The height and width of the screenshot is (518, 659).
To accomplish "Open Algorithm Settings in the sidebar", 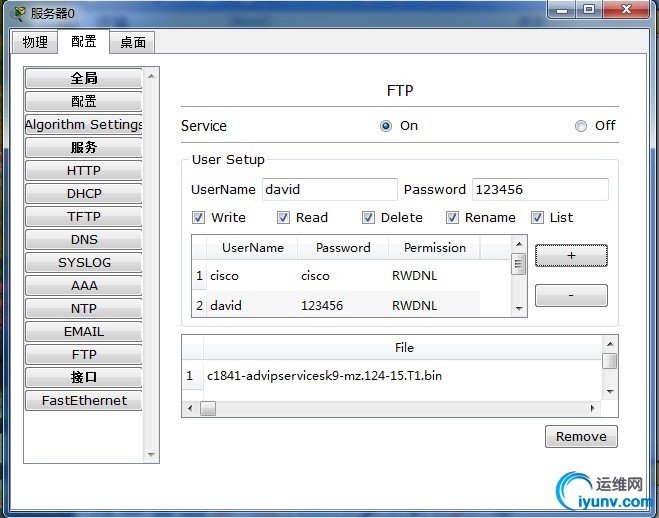I will click(84, 124).
